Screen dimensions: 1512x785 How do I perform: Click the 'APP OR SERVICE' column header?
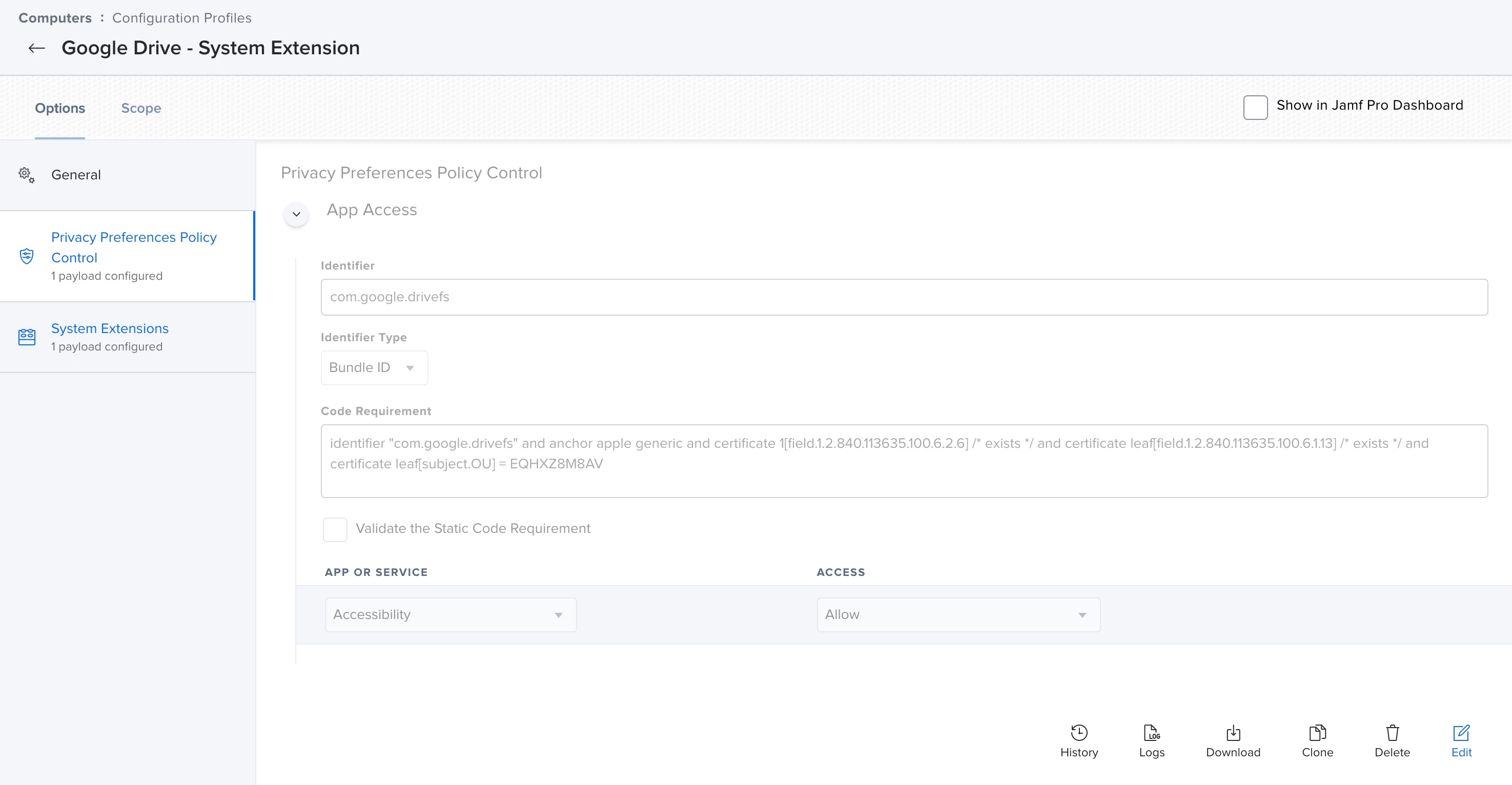376,572
